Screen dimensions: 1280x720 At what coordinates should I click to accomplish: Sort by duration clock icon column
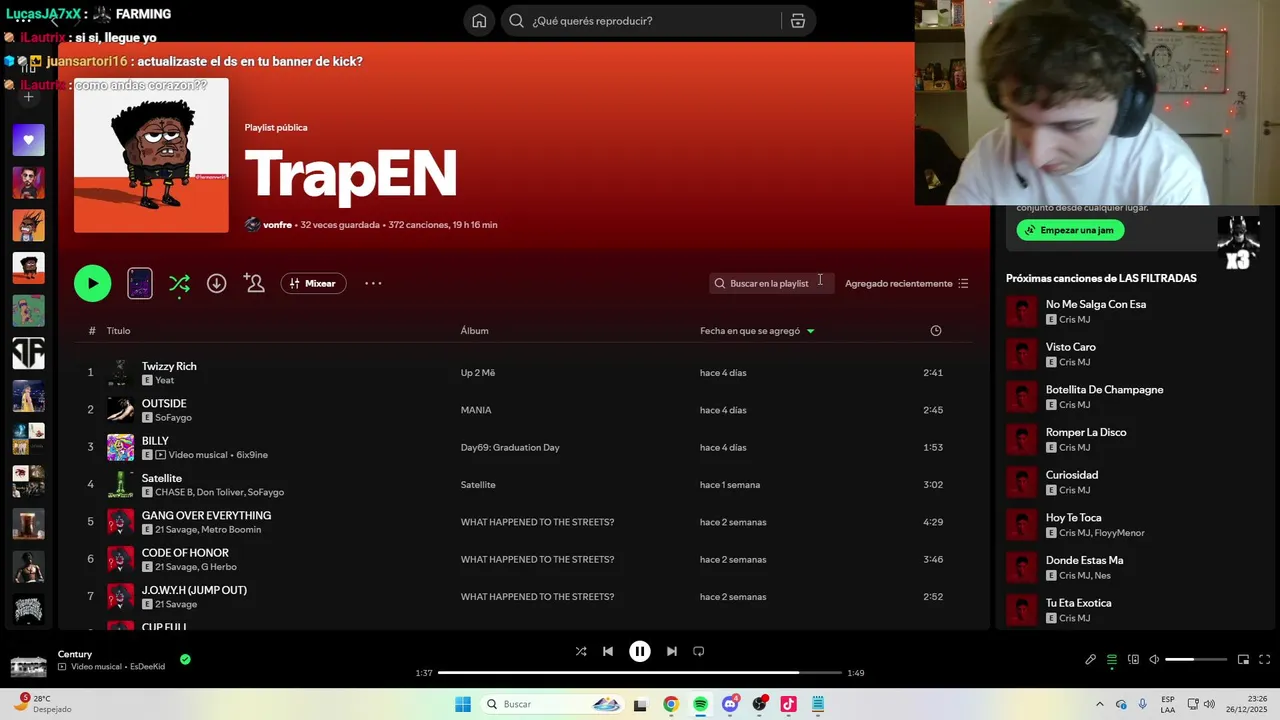(936, 331)
